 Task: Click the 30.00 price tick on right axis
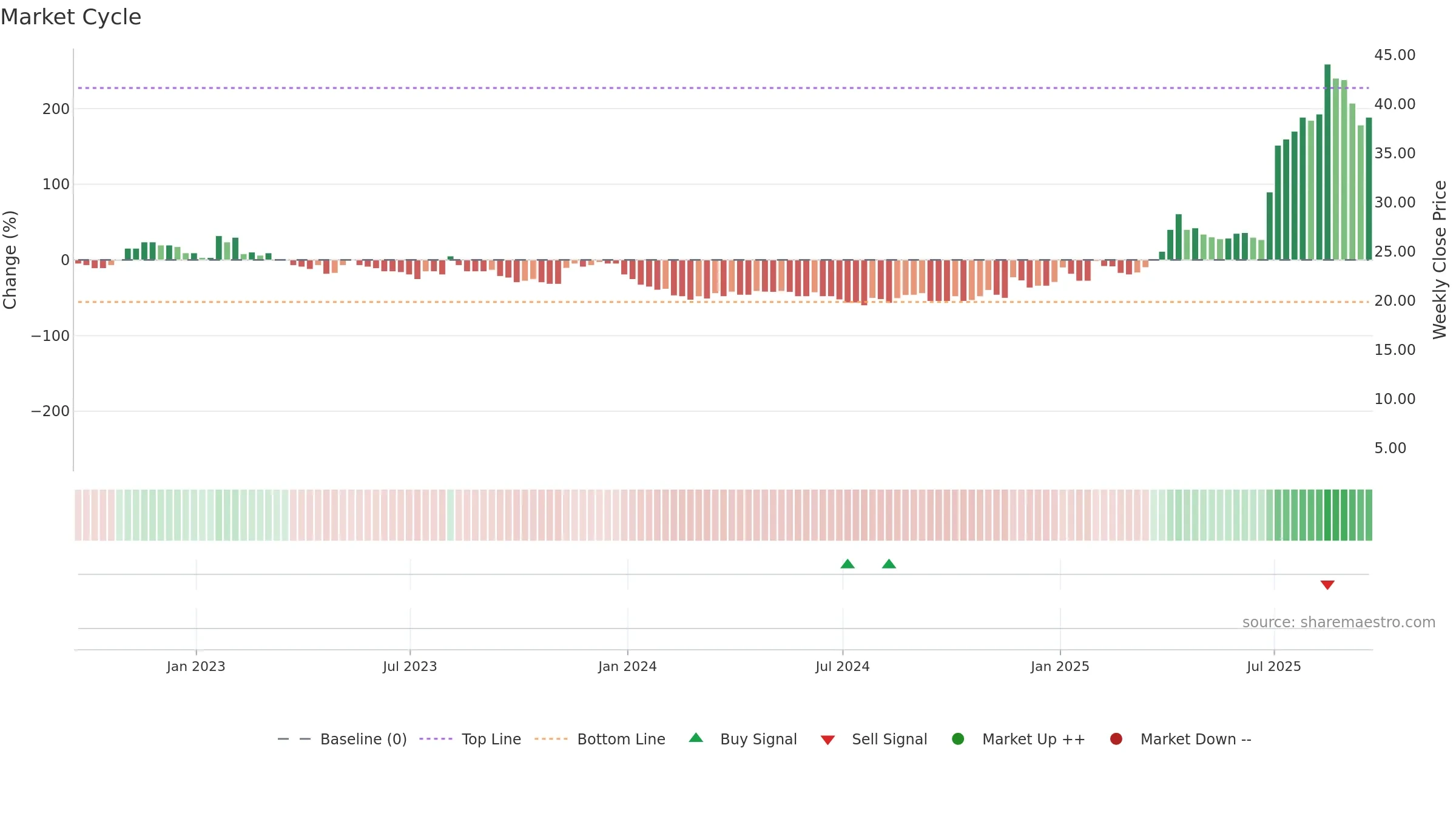(x=1395, y=203)
